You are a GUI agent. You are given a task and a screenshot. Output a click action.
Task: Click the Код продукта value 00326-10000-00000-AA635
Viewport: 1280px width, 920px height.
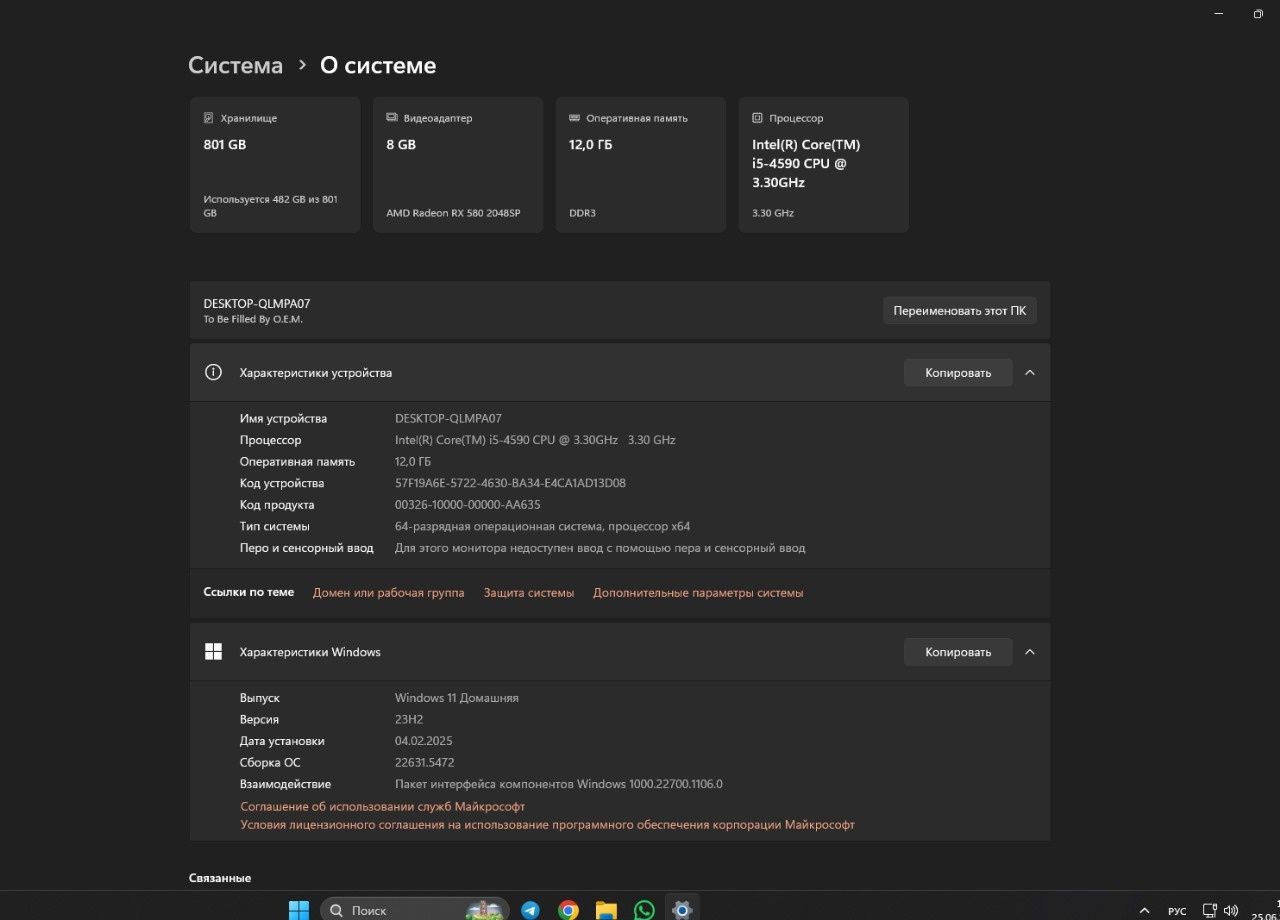point(468,505)
